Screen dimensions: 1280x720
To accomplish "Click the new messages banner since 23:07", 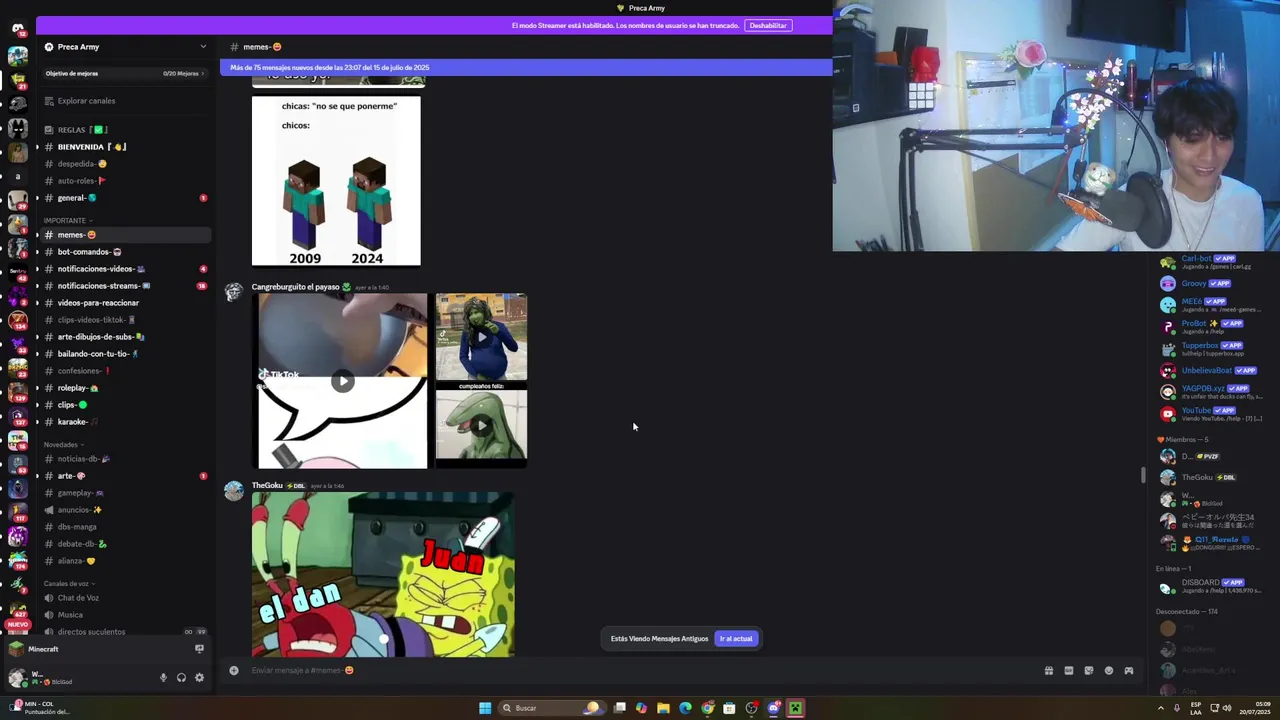I will coord(526,68).
